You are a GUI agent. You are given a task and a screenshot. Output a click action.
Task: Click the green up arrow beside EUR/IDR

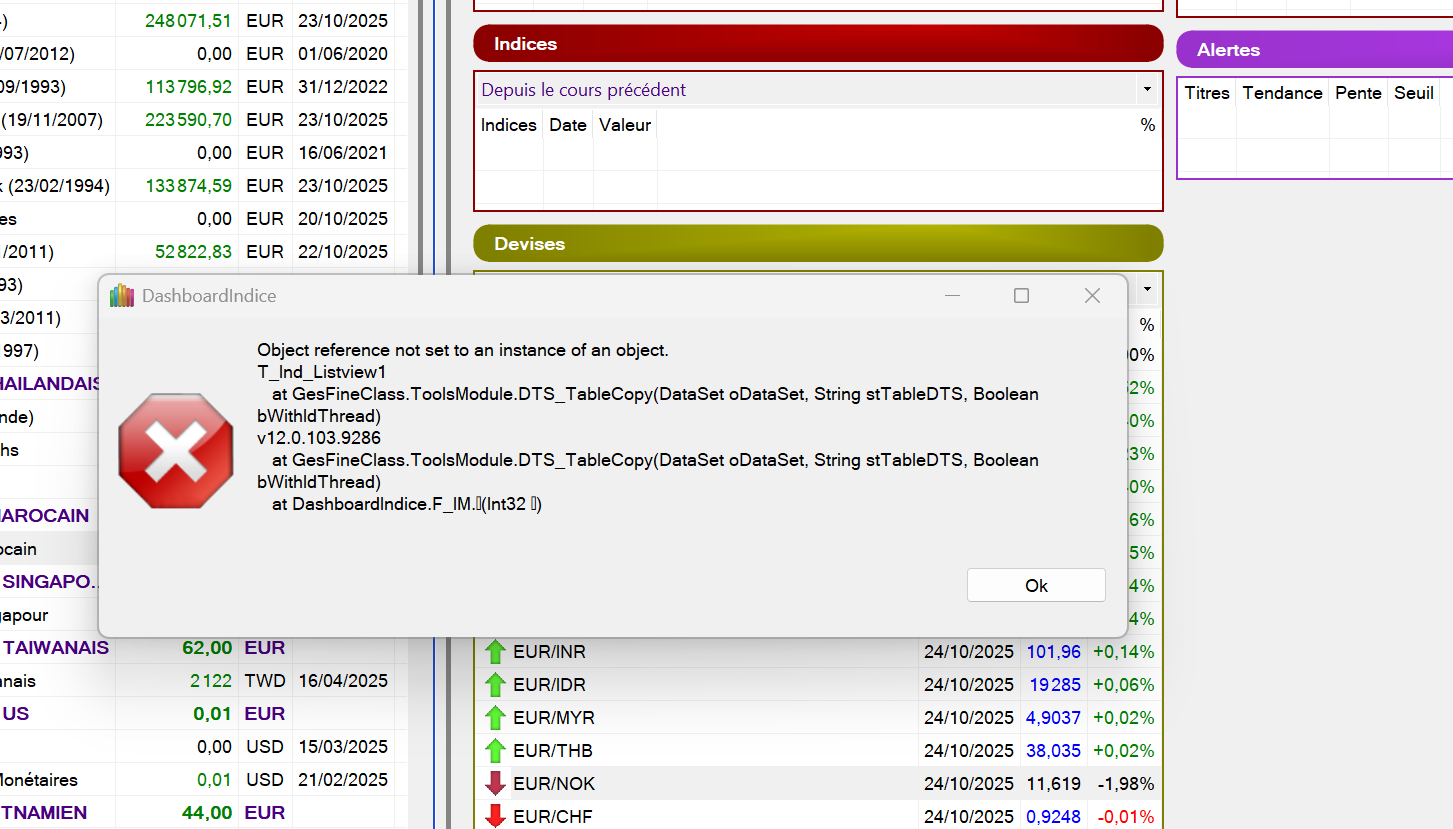495,685
